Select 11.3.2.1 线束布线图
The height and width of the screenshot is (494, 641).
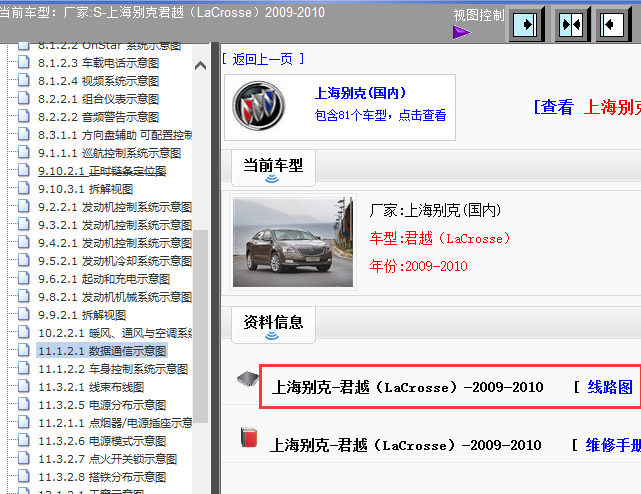(x=91, y=387)
